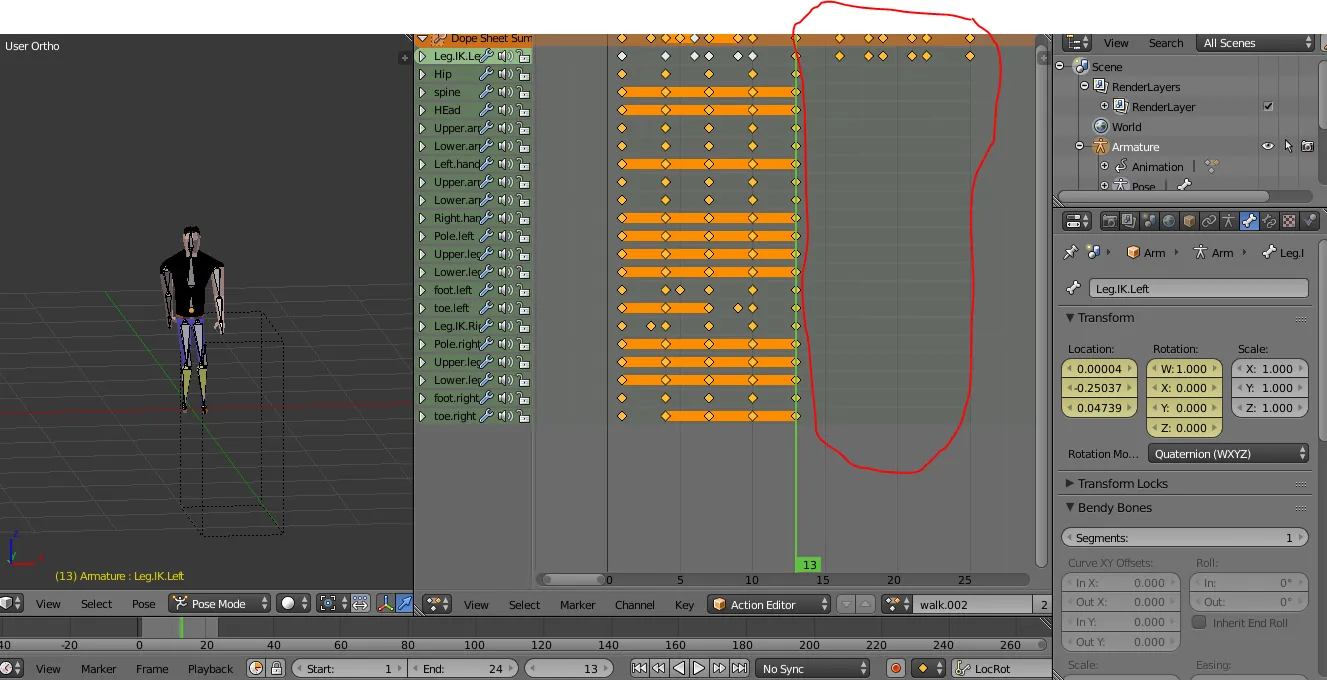Jump to the last frame of range
Image resolution: width=1327 pixels, height=680 pixels.
coord(739,669)
